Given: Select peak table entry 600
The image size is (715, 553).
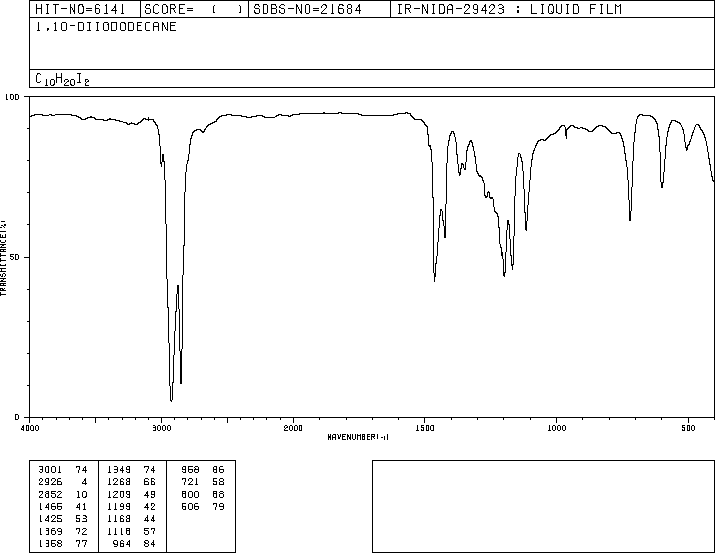Looking at the screenshot, I should point(190,494).
